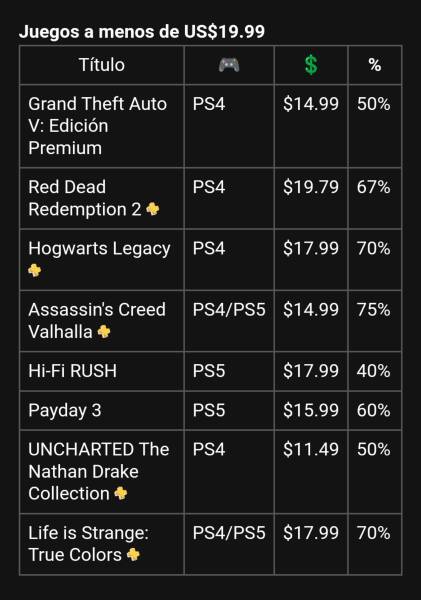
Task: Click PS Plus icon after Nathan Drake Collection
Action: point(121,493)
